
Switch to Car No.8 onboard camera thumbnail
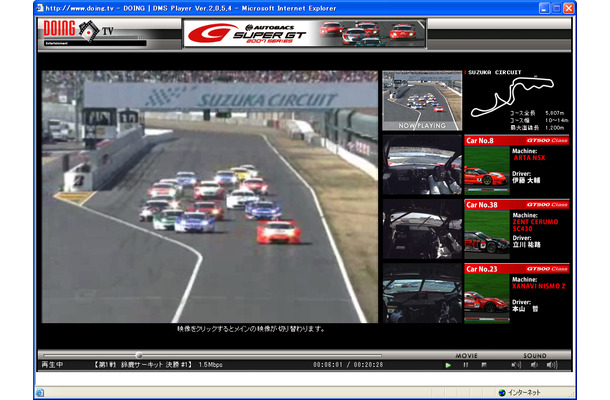[422, 165]
